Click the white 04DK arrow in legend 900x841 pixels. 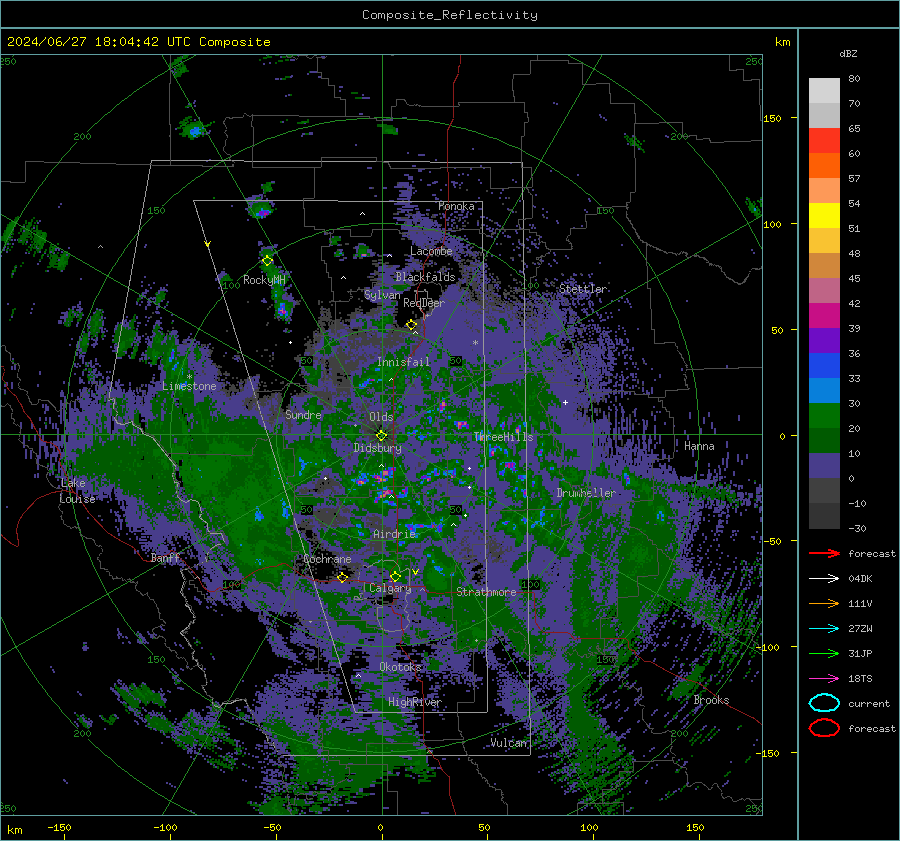tap(824, 579)
